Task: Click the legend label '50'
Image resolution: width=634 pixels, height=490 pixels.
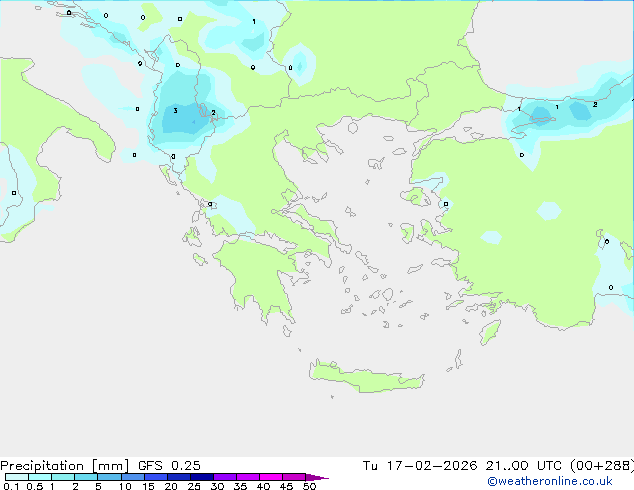Action: [309, 486]
